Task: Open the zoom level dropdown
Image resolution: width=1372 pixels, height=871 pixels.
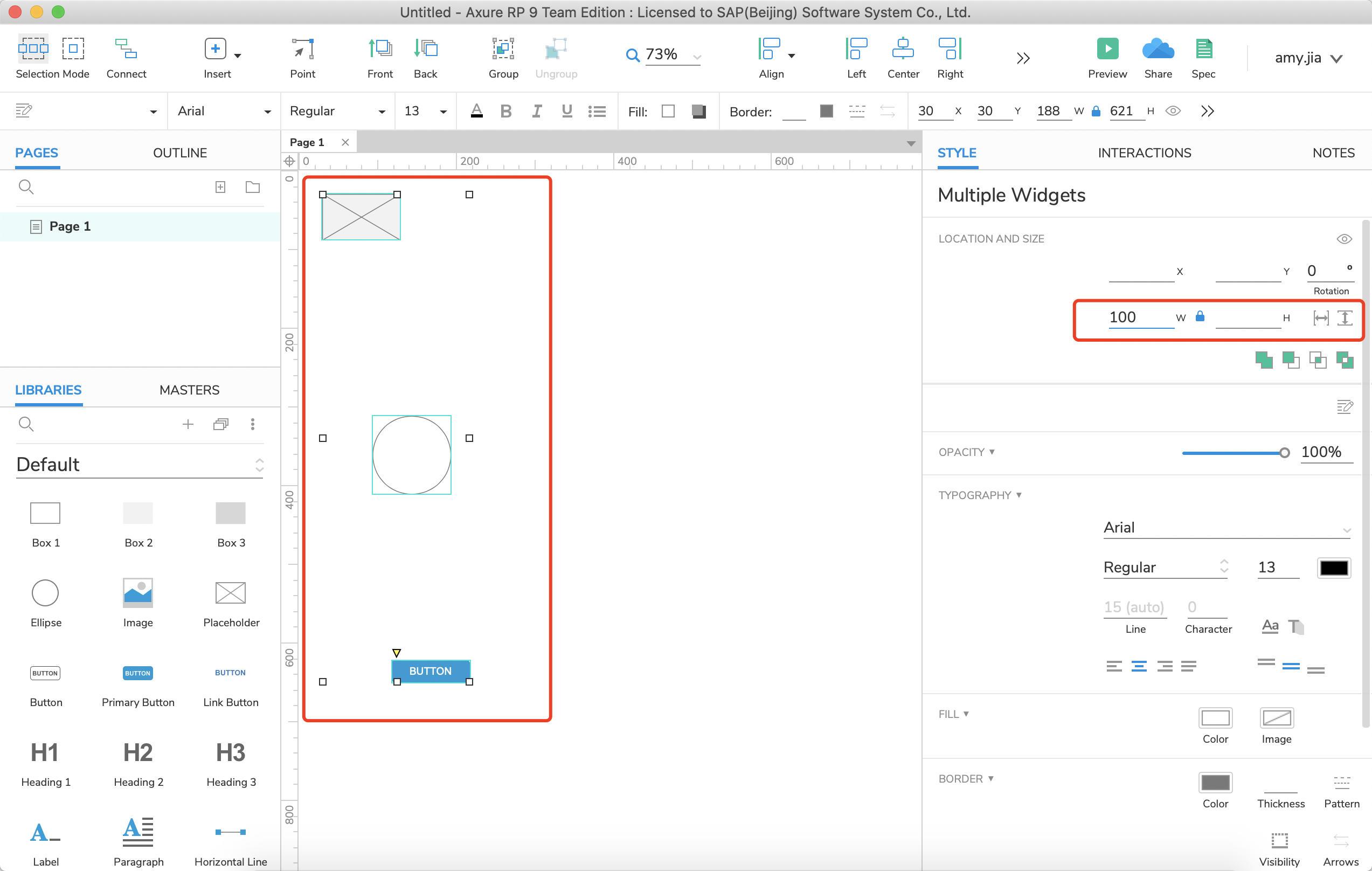Action: [696, 56]
